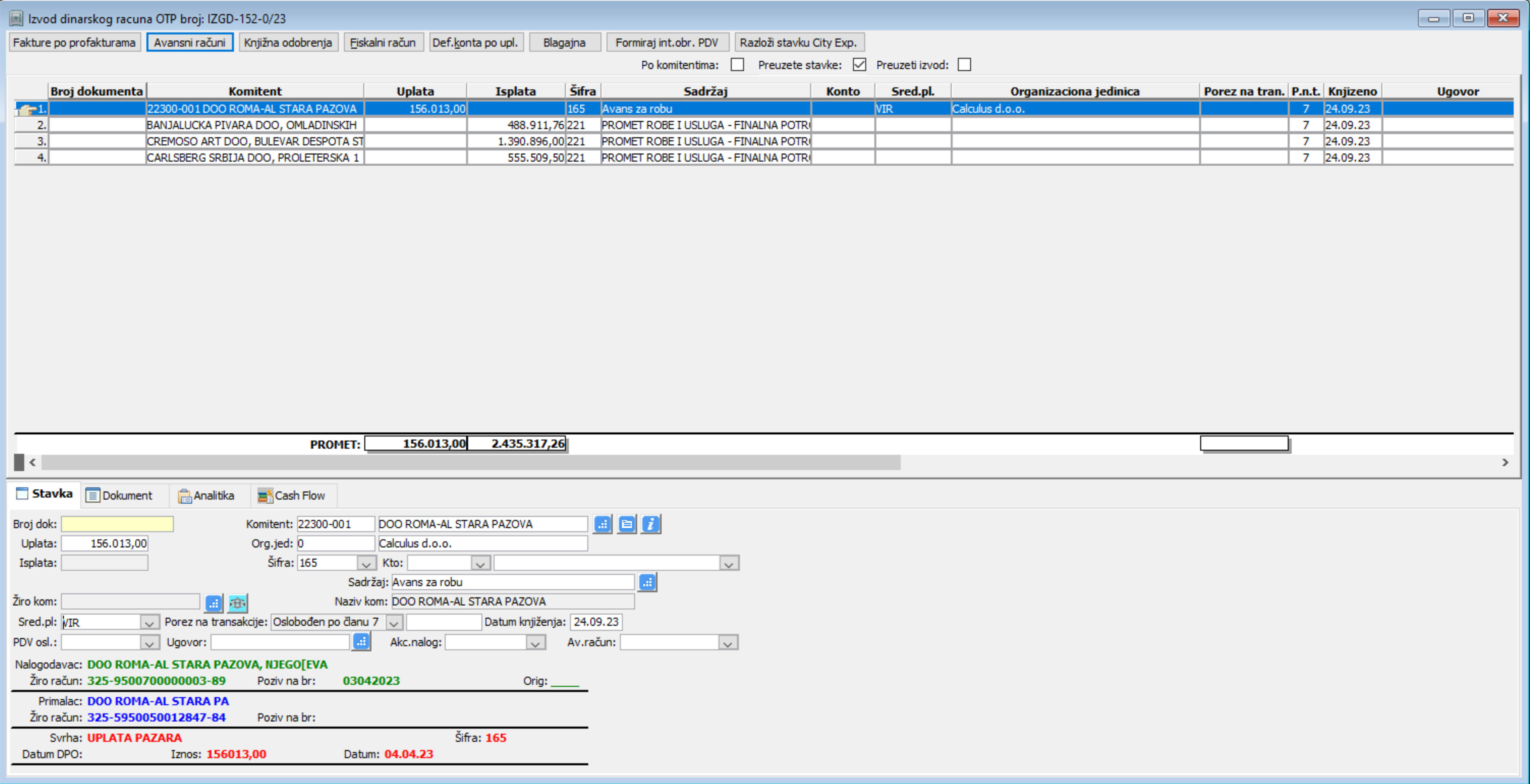This screenshot has height=784, width=1530.
Task: Enable Po komitentima checkbox
Action: click(x=737, y=65)
